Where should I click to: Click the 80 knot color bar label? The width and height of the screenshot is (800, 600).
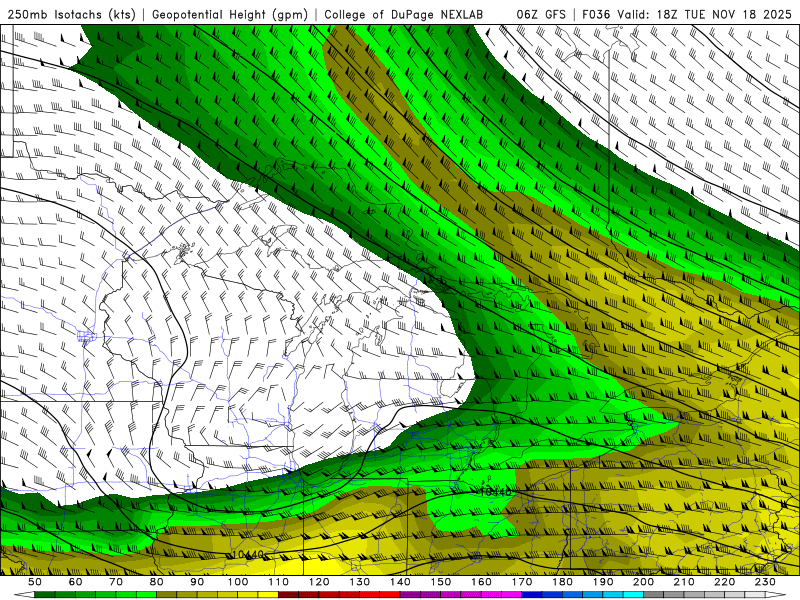157,582
